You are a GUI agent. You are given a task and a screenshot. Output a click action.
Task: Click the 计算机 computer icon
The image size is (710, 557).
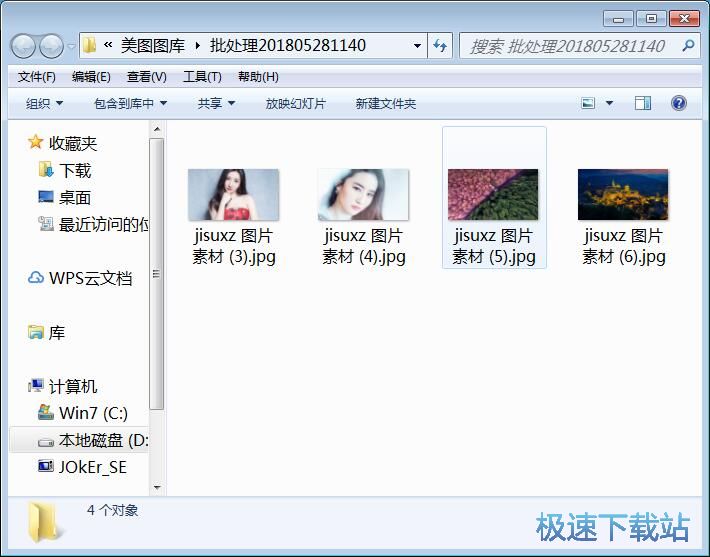(36, 385)
